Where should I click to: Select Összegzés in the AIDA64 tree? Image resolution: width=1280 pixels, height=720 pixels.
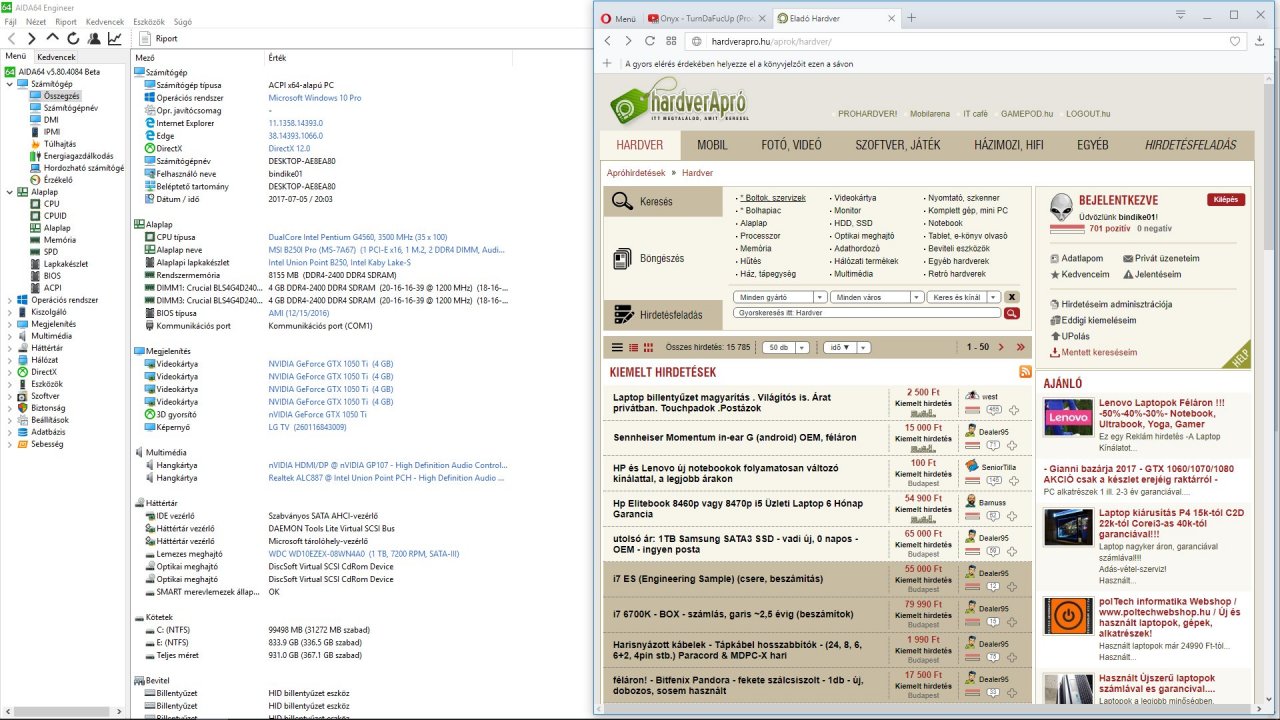pos(61,96)
